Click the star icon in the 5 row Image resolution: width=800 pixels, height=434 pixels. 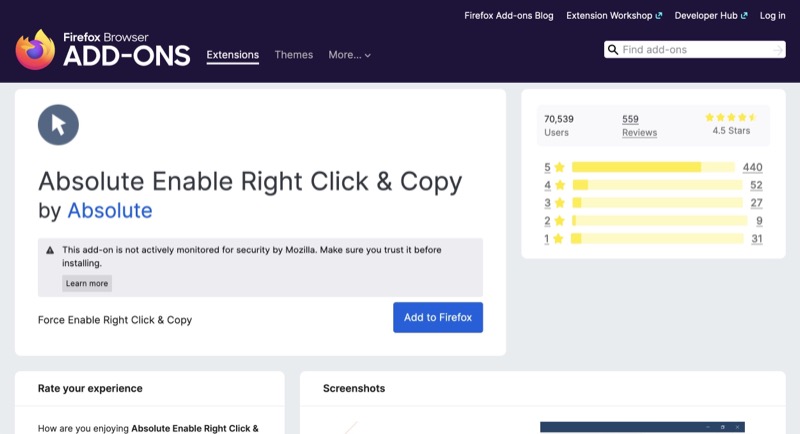(560, 167)
